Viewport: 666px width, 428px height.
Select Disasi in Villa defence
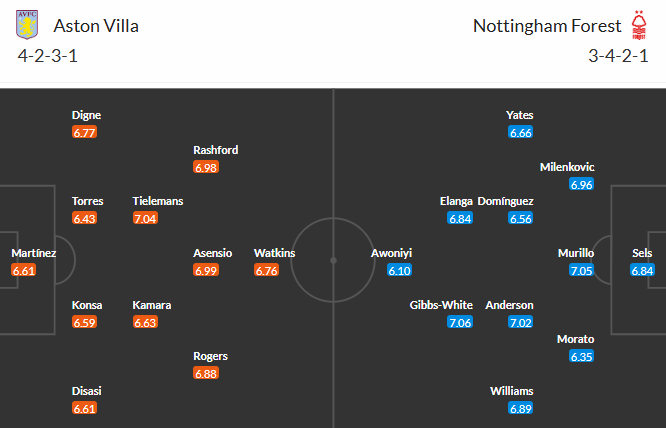coord(87,391)
